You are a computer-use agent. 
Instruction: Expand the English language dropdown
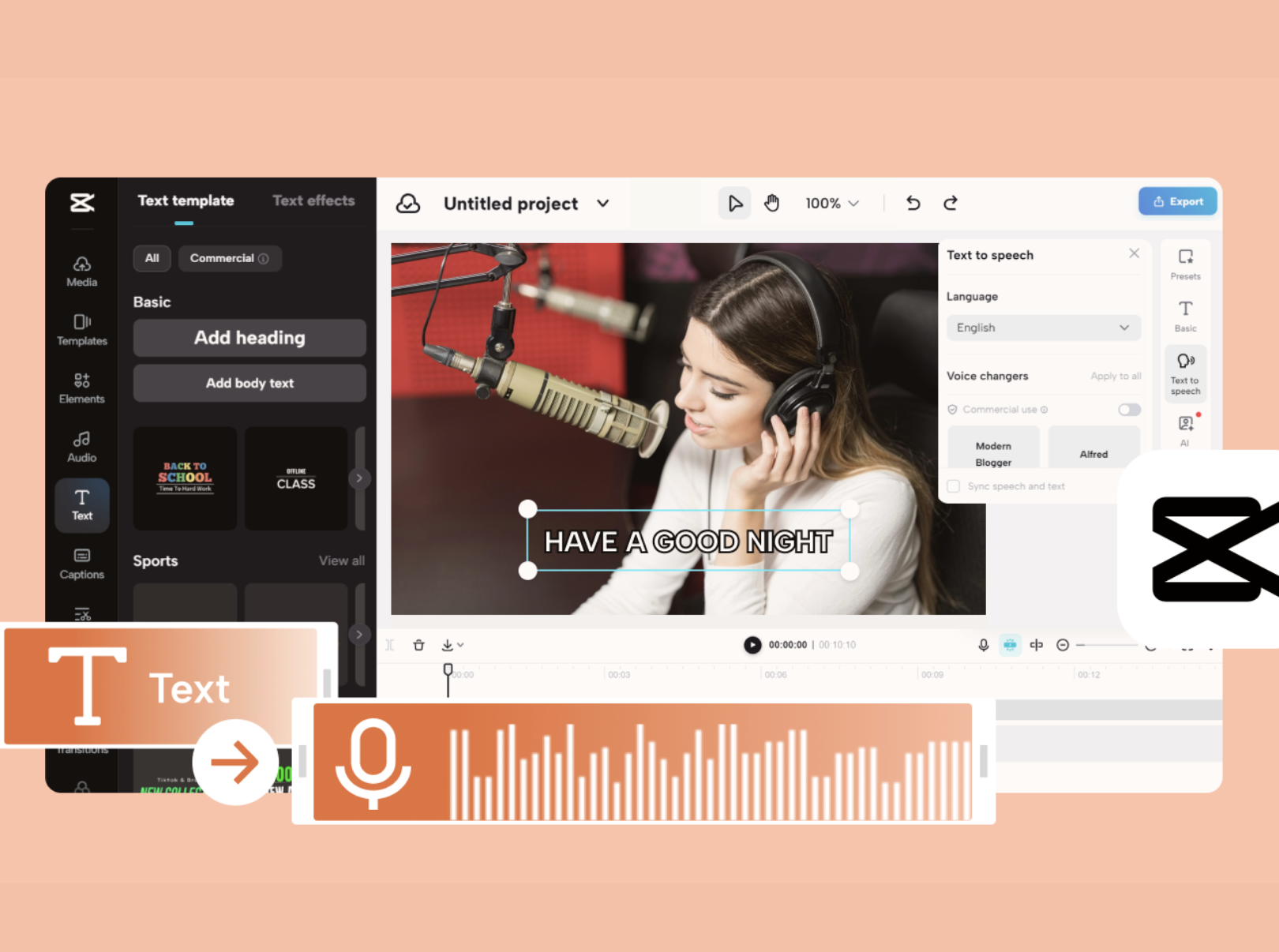(x=1043, y=328)
